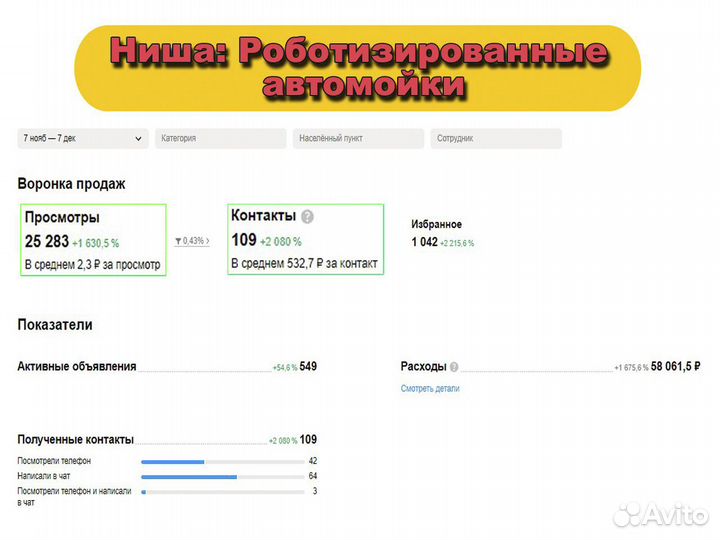Click the Написали в чат count 64
The width and height of the screenshot is (720, 540).
[x=313, y=476]
